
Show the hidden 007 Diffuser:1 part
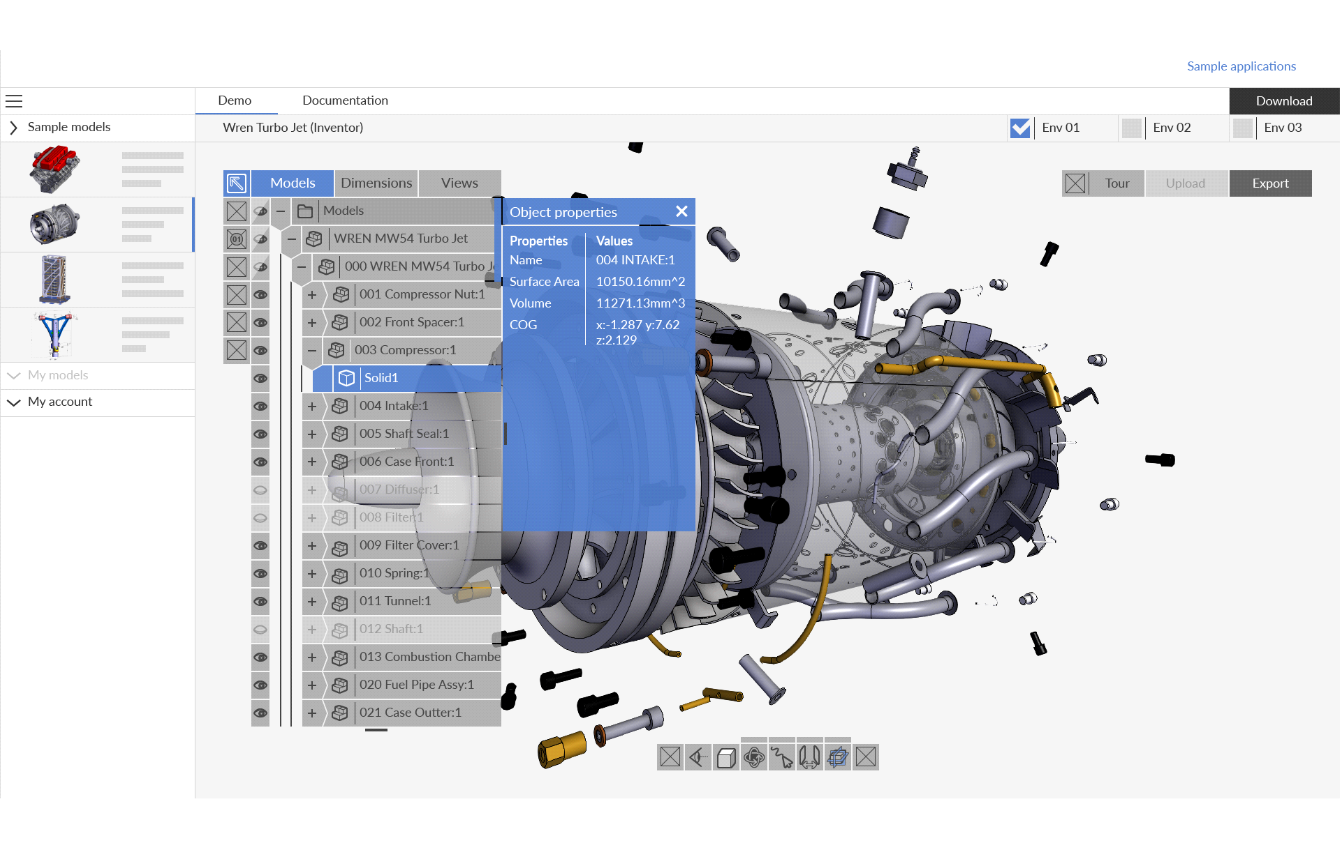260,490
